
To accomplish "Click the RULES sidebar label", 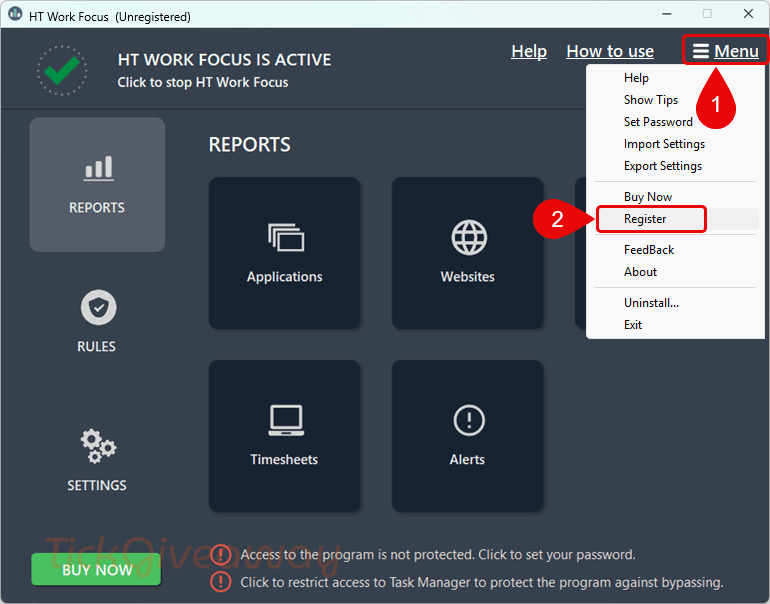I will [x=96, y=347].
